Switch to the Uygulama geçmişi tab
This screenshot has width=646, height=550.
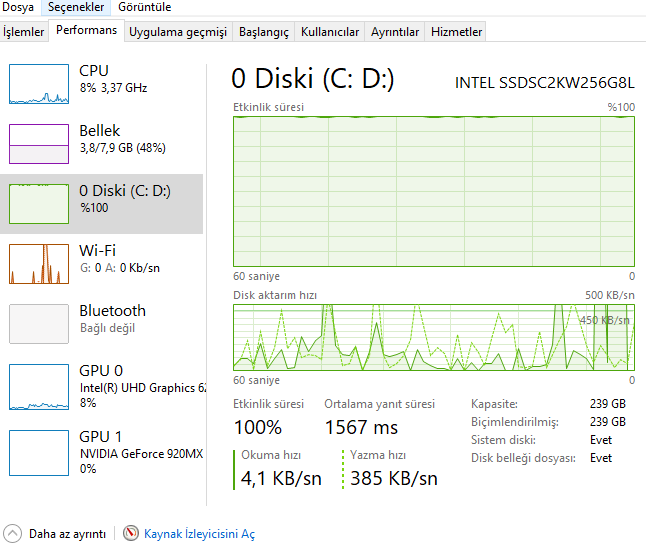pyautogui.click(x=178, y=32)
